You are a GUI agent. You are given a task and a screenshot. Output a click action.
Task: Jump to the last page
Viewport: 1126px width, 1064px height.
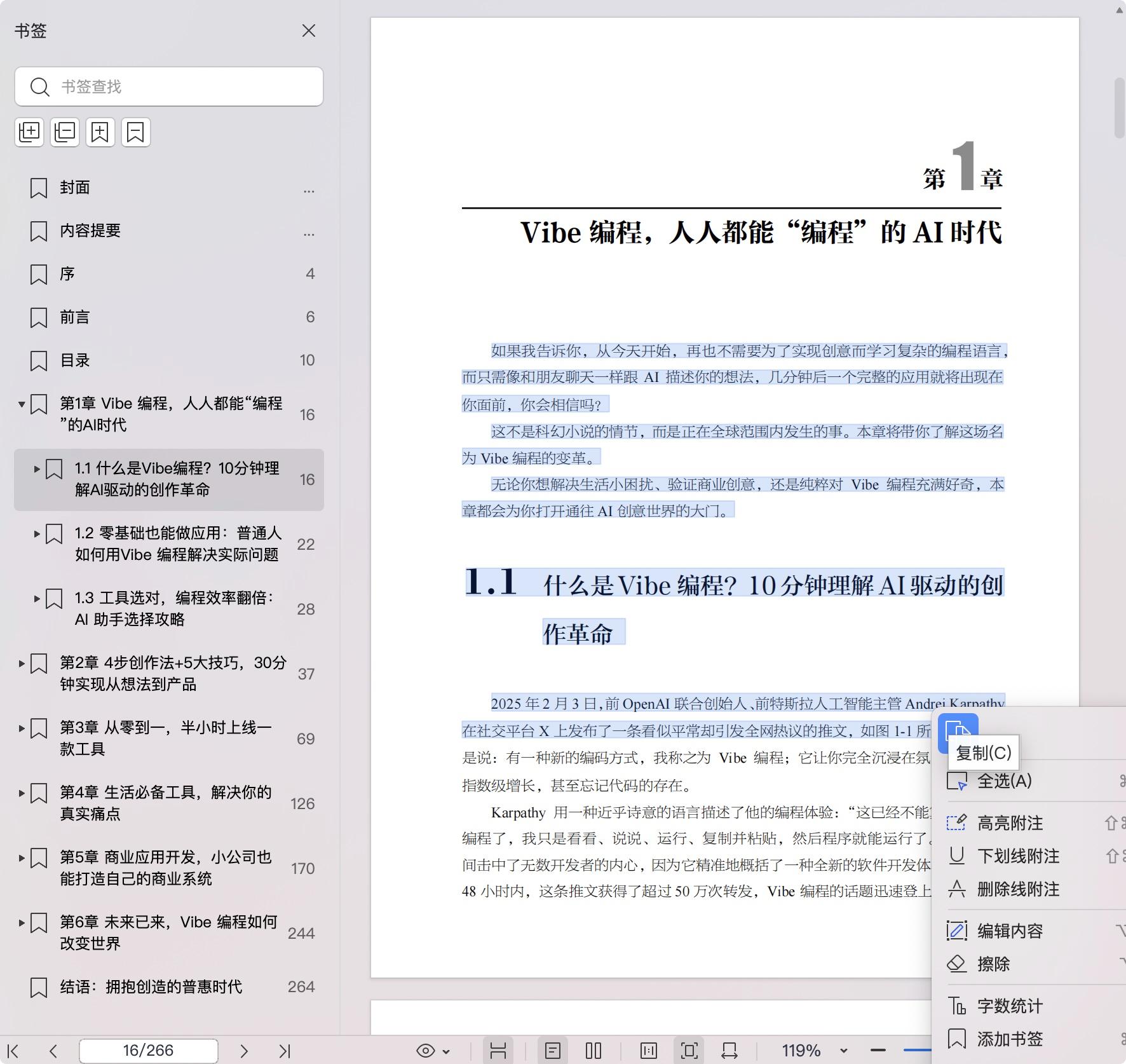[x=285, y=1051]
